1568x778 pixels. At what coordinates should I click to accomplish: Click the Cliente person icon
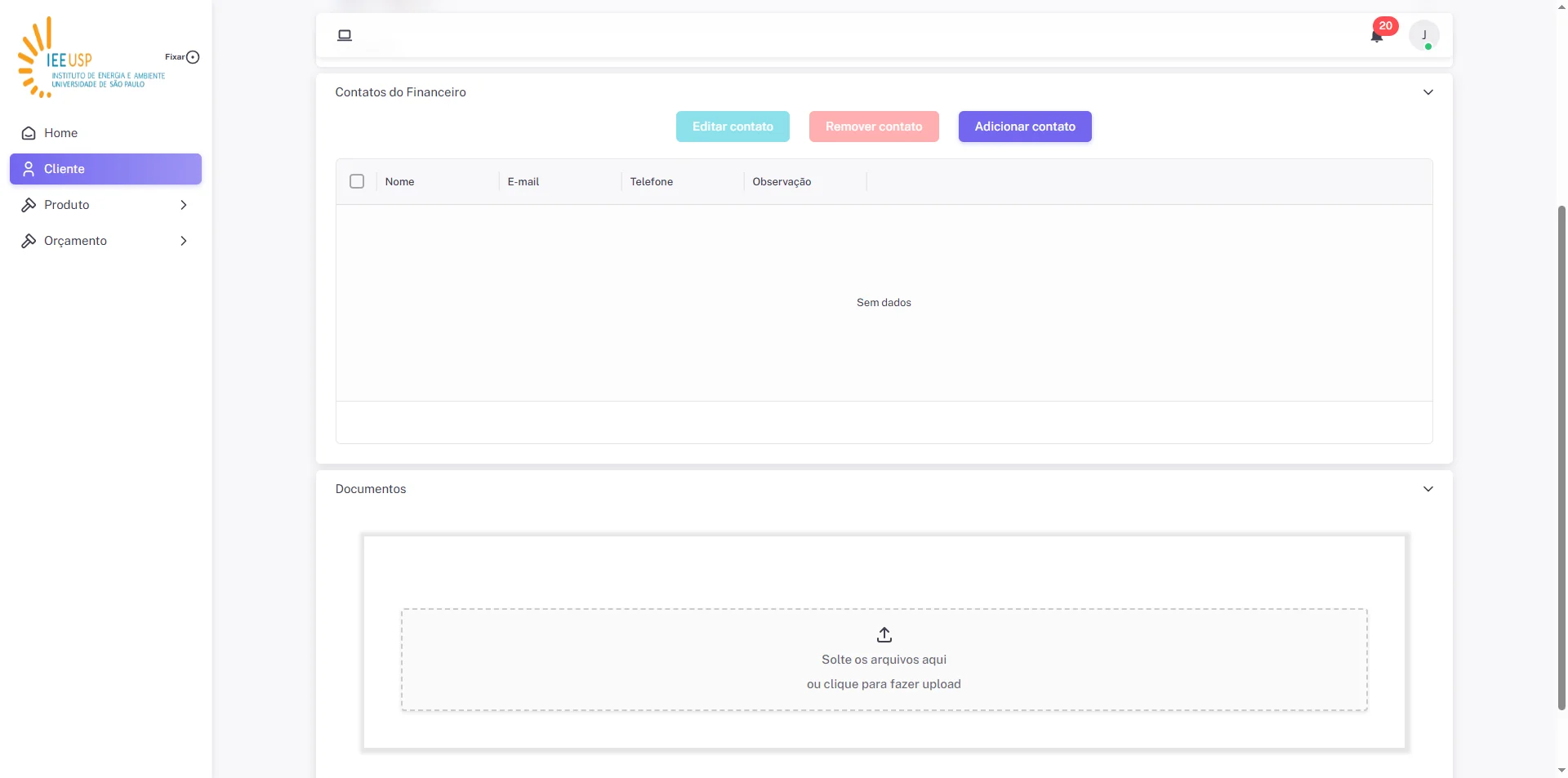pos(29,169)
